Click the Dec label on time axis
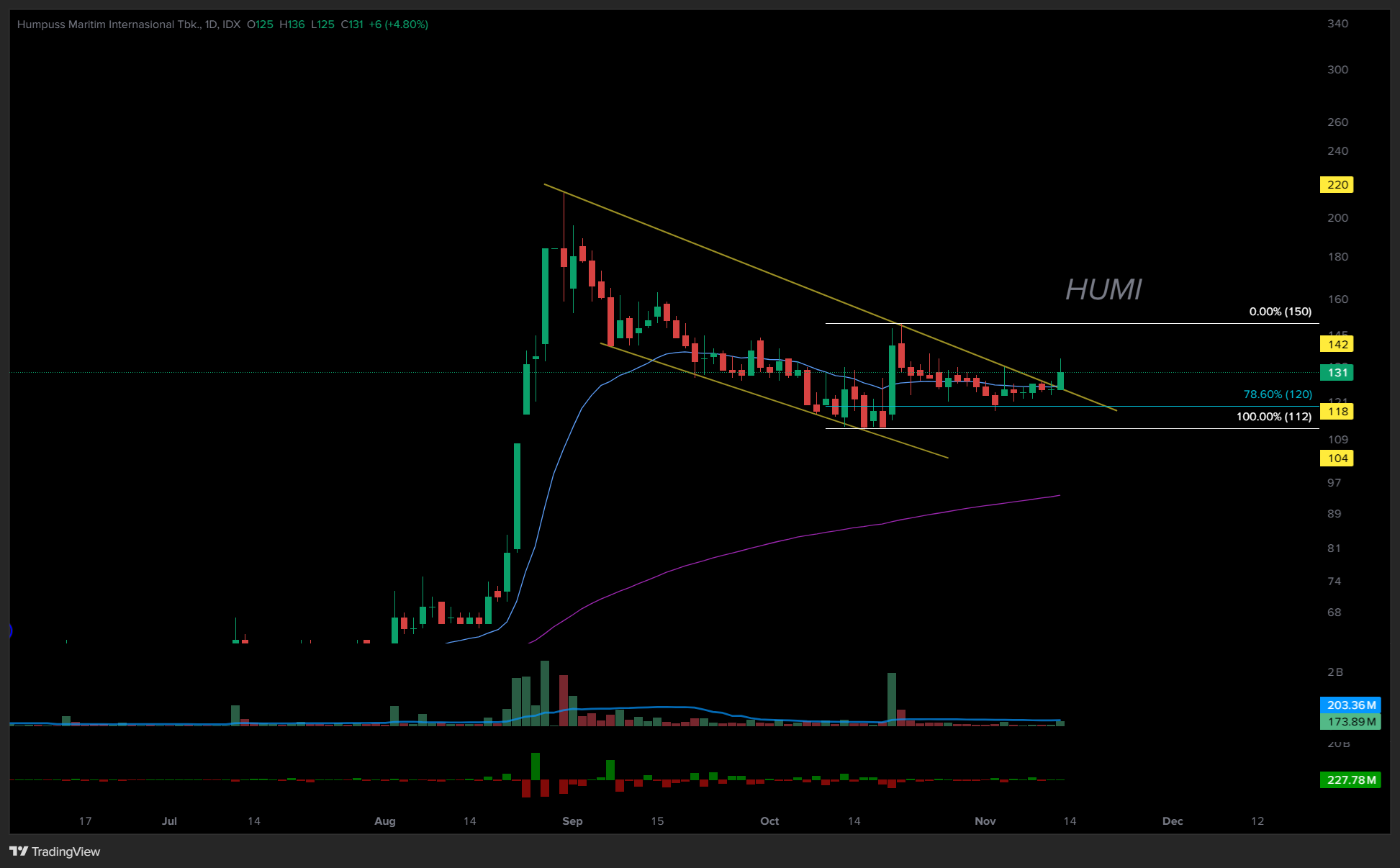 coord(1172,821)
